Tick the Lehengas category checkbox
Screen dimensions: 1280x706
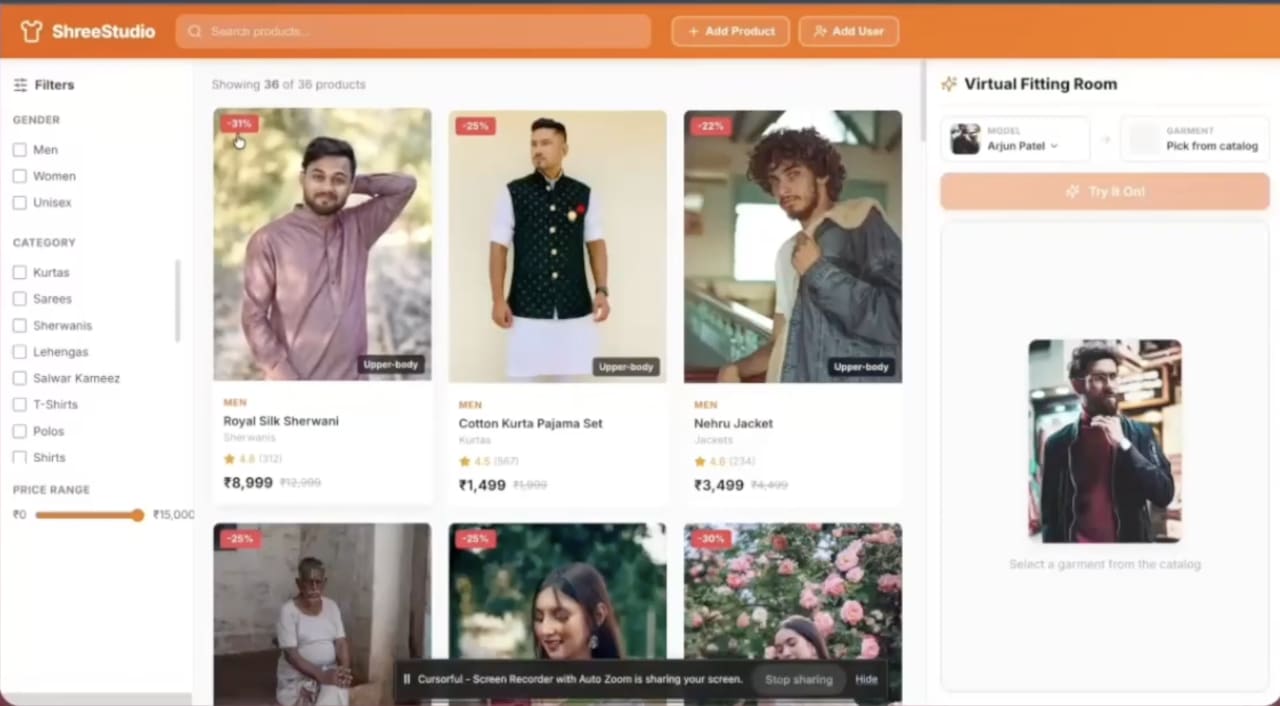coord(20,352)
